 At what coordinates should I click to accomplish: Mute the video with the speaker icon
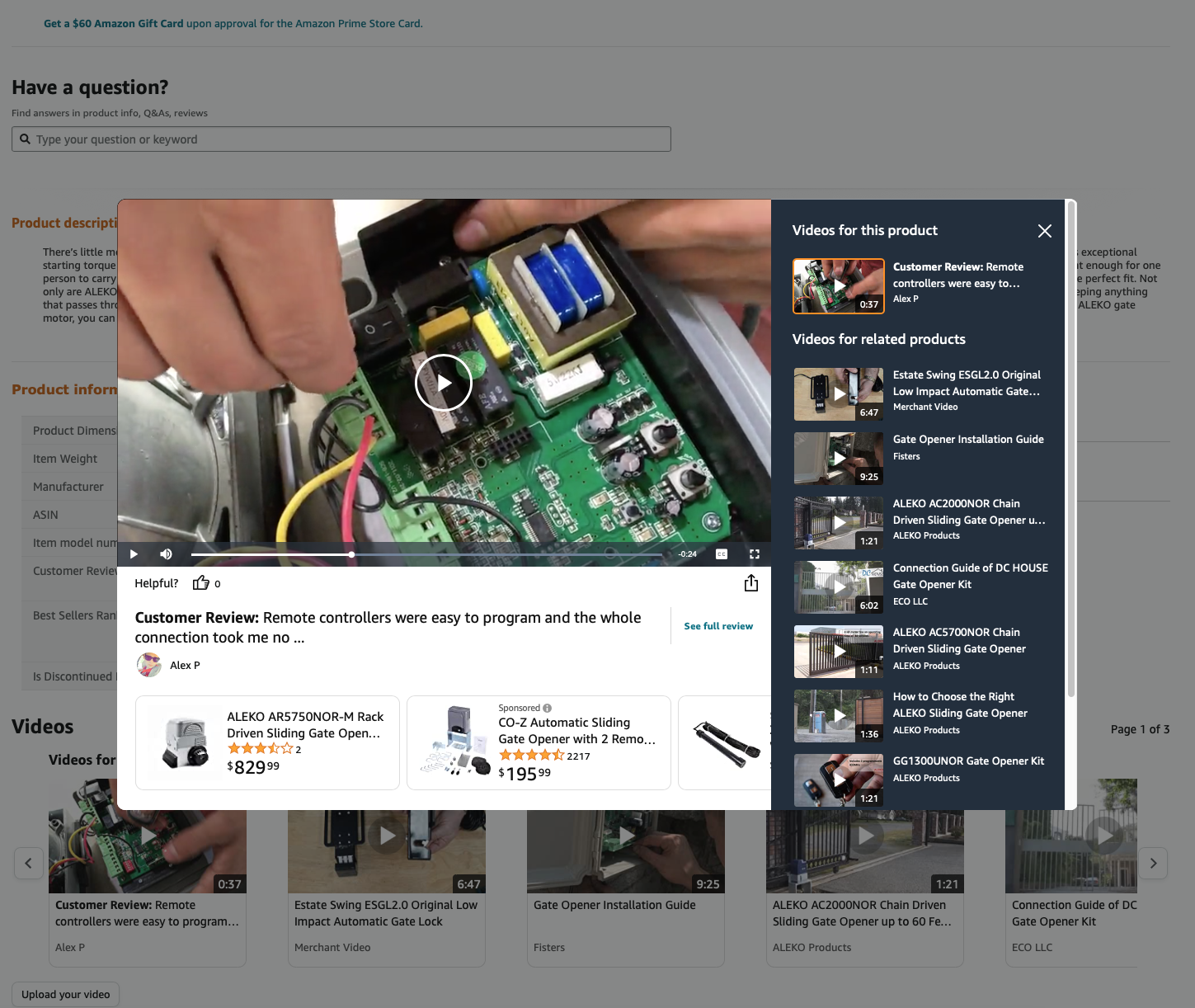[166, 554]
